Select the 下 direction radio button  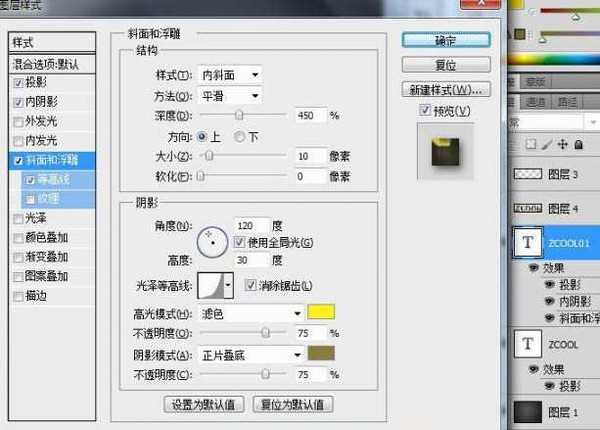click(238, 136)
